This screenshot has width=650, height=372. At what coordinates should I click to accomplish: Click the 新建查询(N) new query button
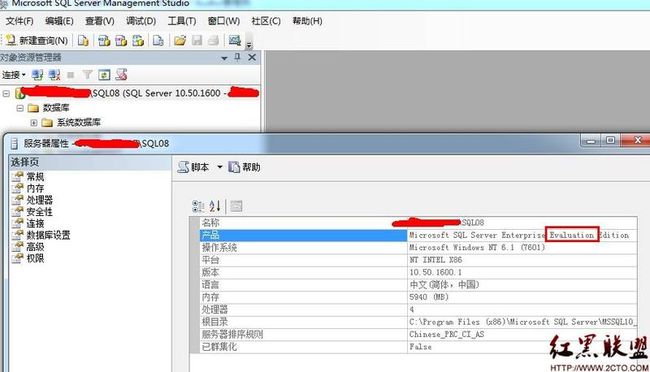37,40
